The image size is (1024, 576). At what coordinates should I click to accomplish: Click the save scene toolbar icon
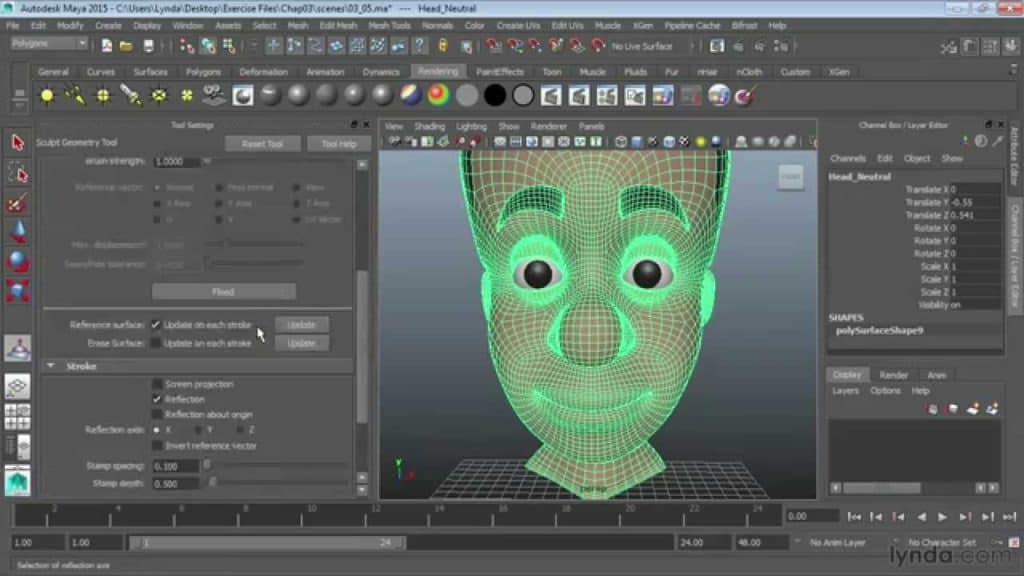(148, 46)
